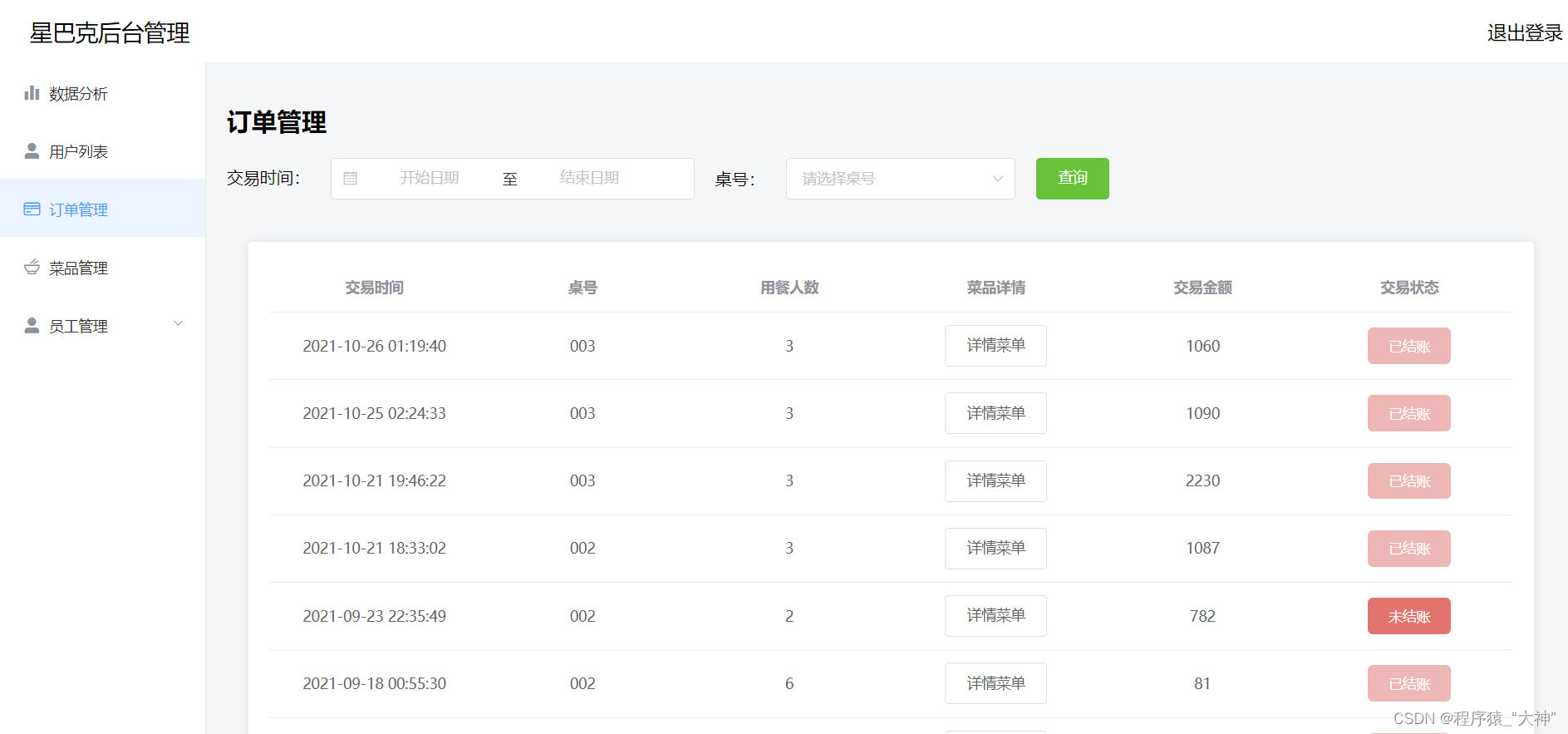Click the 结束日期 end date field

(589, 179)
